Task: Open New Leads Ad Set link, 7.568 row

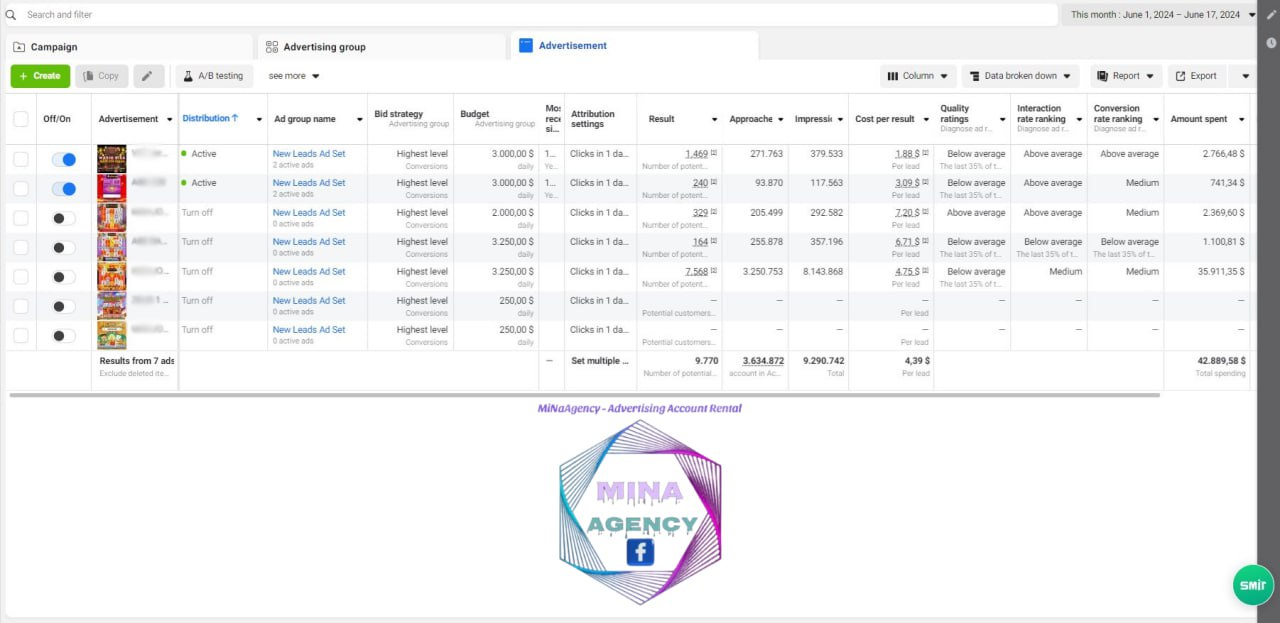Action: point(309,271)
